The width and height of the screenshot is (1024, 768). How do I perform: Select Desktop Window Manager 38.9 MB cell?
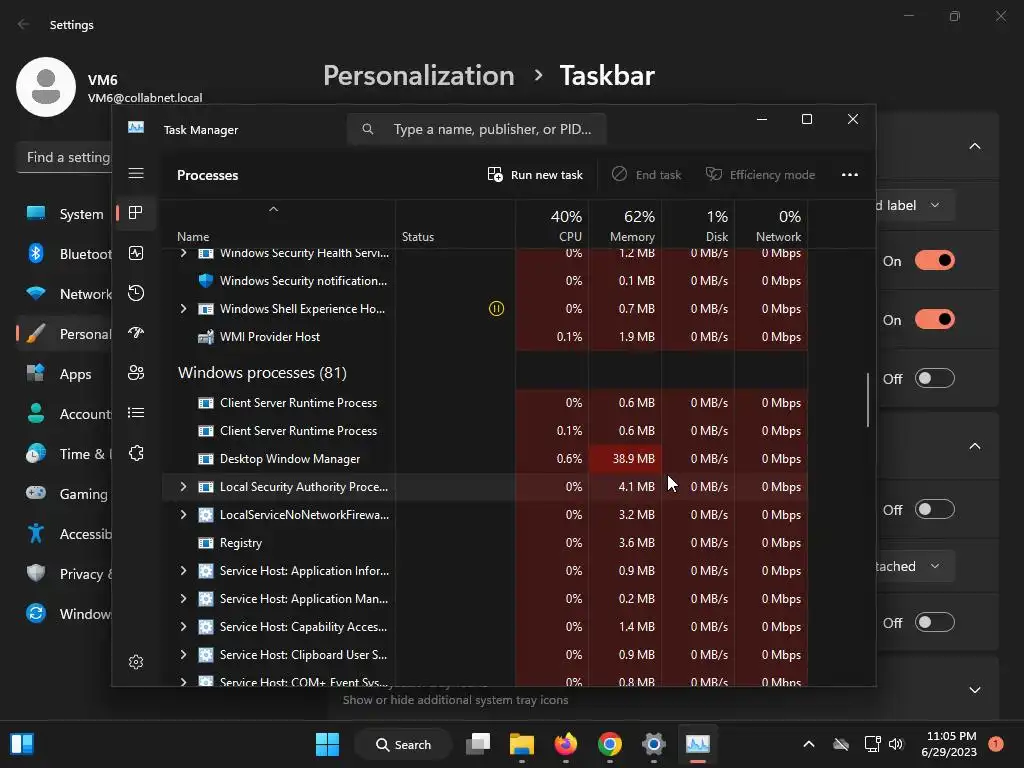click(x=625, y=459)
